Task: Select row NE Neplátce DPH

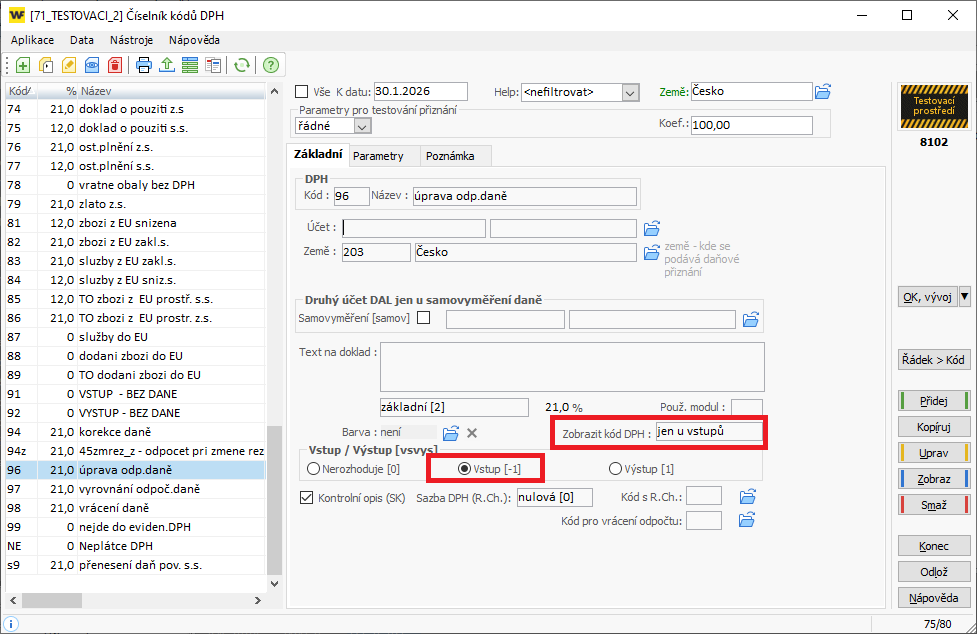Action: (136, 546)
